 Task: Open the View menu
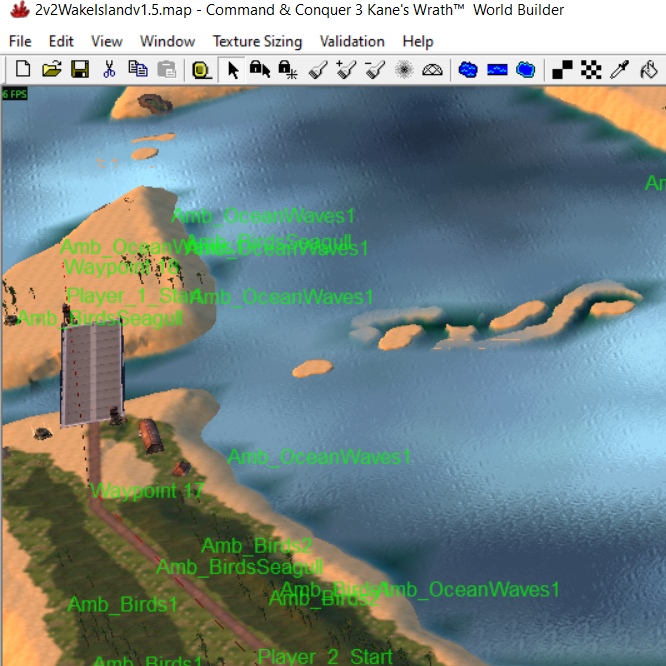point(107,41)
